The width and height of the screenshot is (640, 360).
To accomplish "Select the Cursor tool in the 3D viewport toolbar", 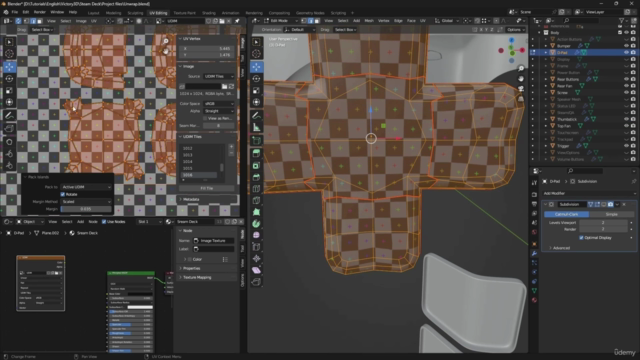I will click(x=256, y=53).
